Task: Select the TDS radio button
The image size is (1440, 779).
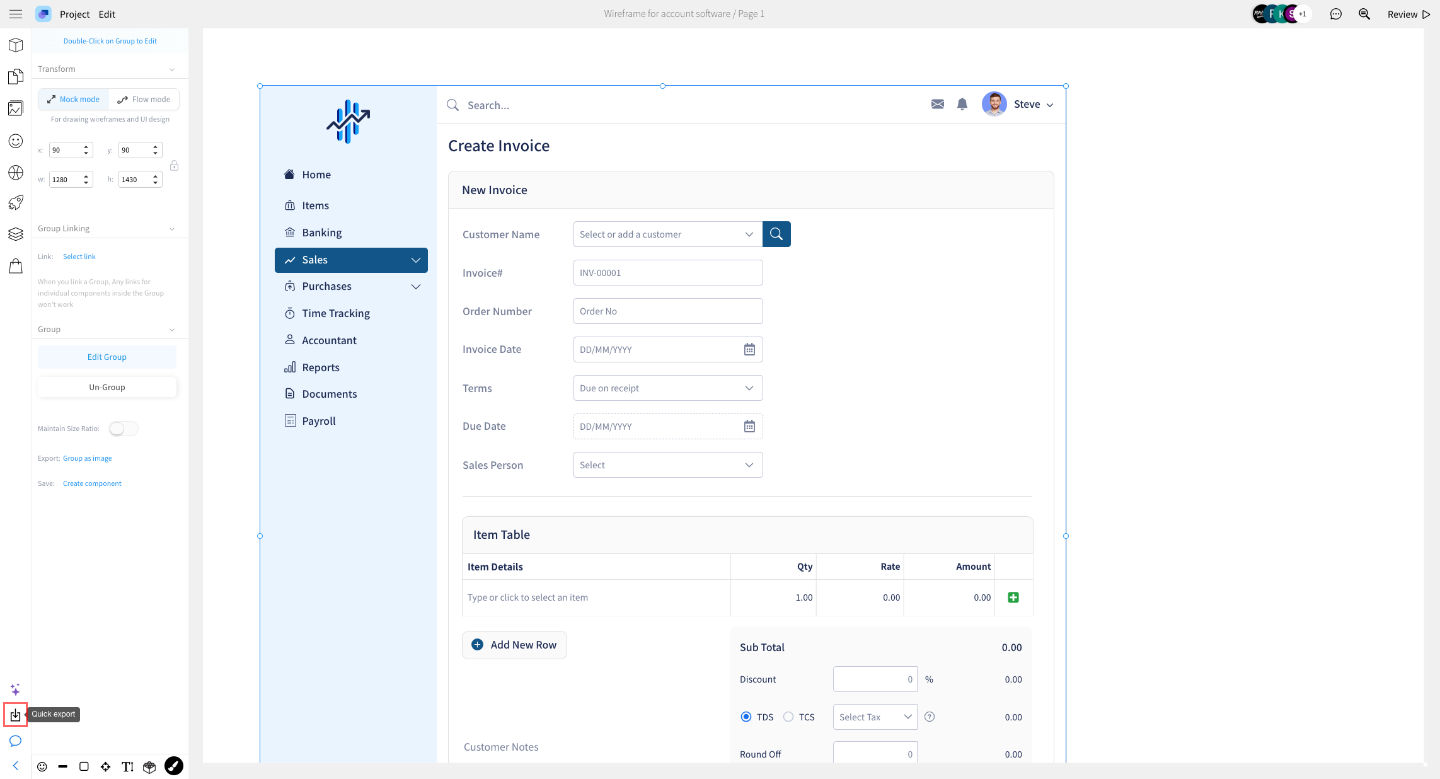Action: coord(746,717)
